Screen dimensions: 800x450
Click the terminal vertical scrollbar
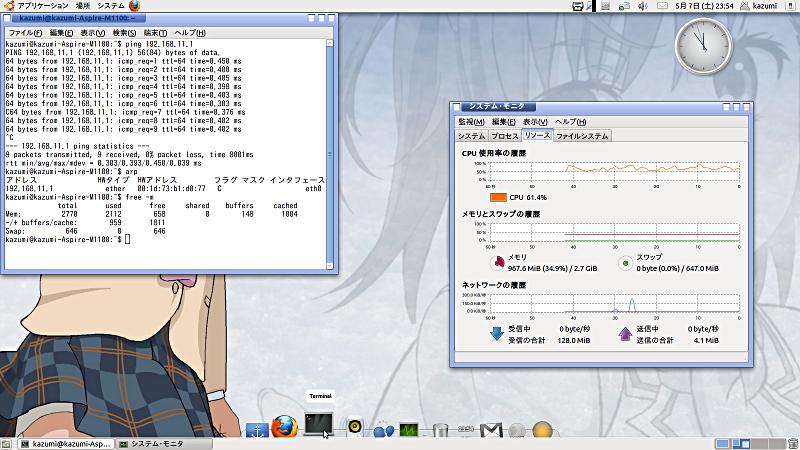click(330, 154)
